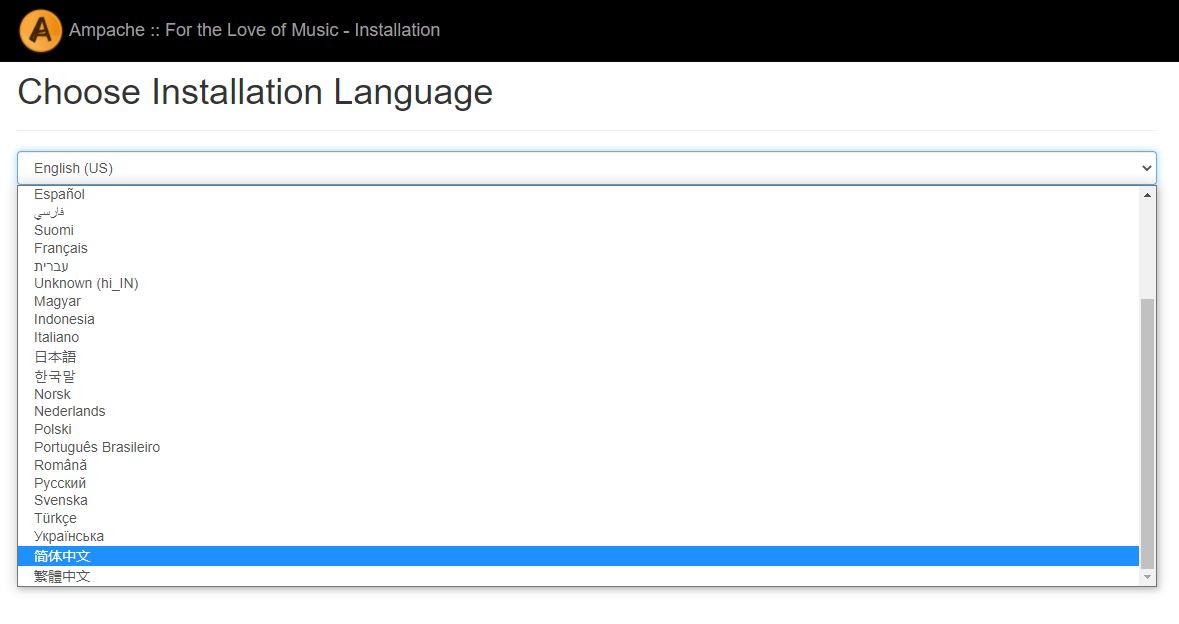This screenshot has height=624, width=1179.
Task: Click the Ampache Installation header title
Action: [254, 30]
